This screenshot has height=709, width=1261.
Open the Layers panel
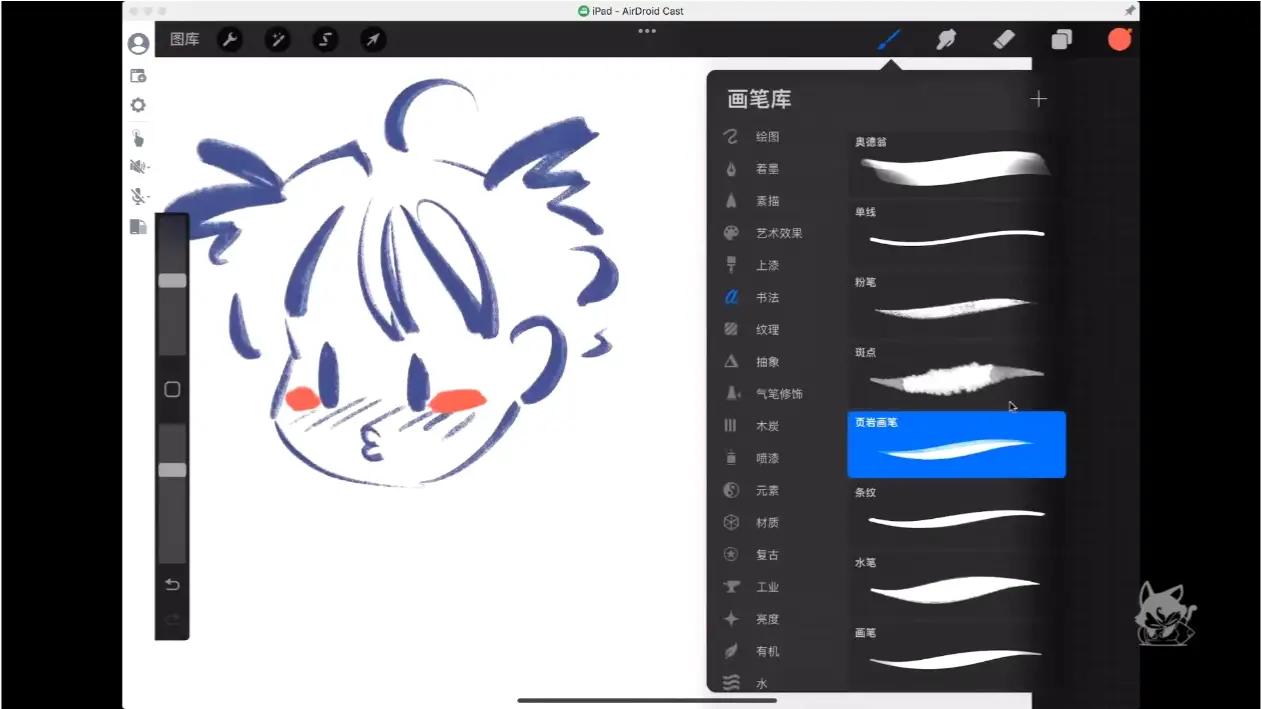tap(1061, 40)
